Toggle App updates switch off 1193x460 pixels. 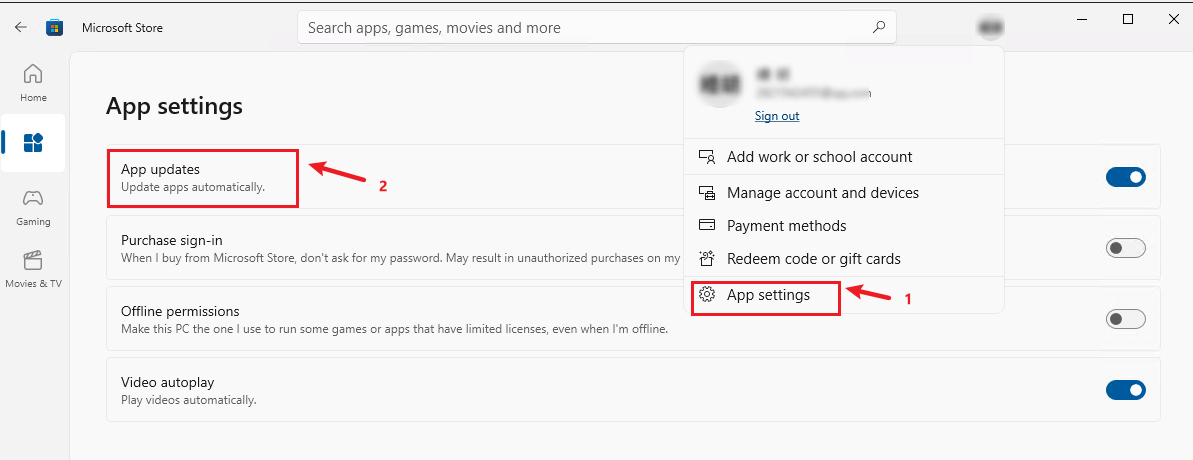(1125, 177)
